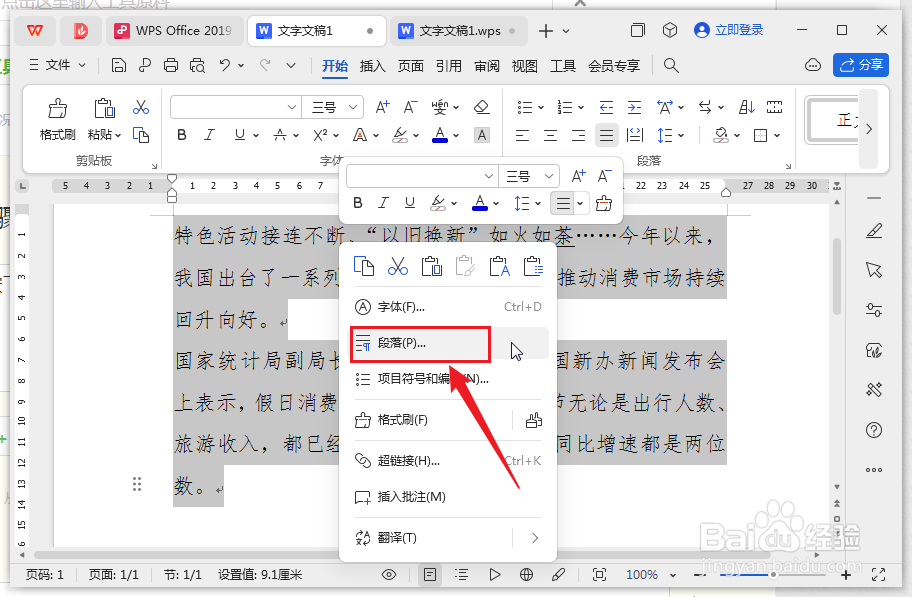Expand the font color dropdown arrow

click(455, 136)
